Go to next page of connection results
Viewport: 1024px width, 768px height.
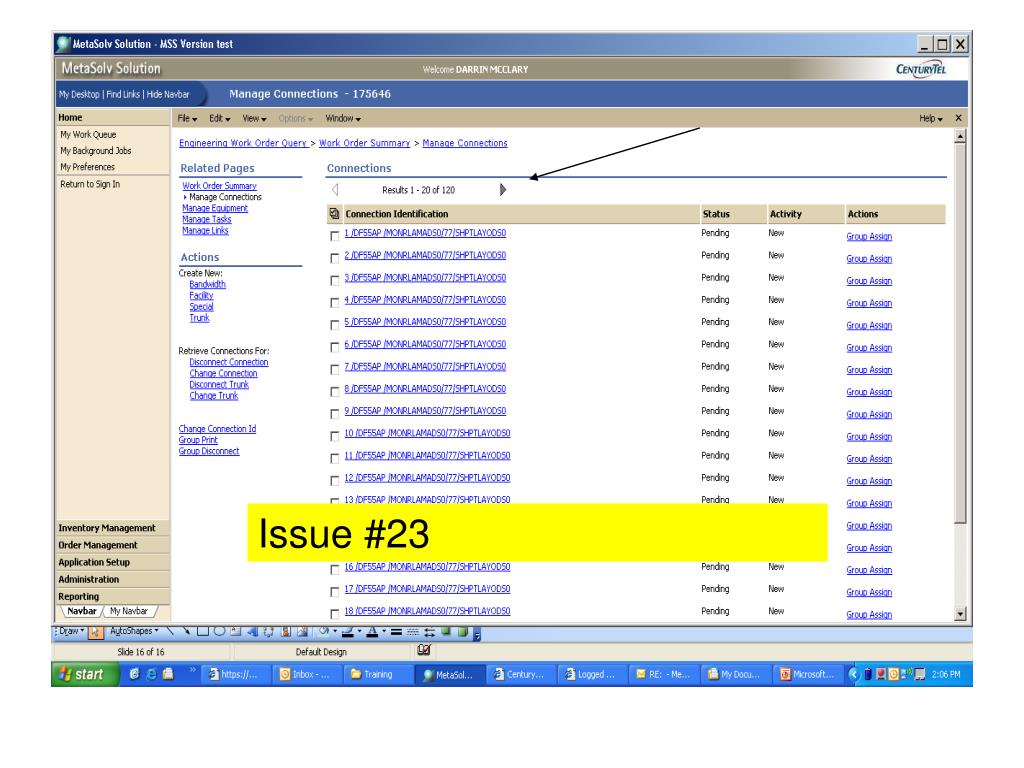(x=503, y=189)
